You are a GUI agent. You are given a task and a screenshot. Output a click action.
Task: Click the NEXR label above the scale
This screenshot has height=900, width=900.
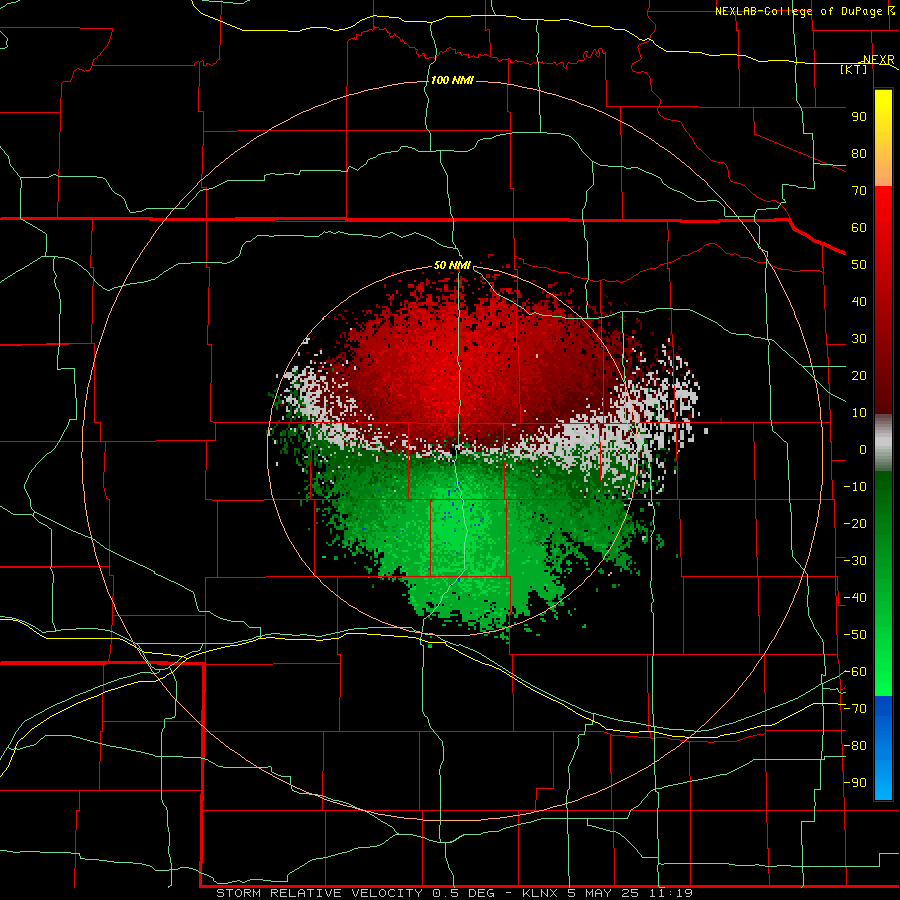coord(878,60)
